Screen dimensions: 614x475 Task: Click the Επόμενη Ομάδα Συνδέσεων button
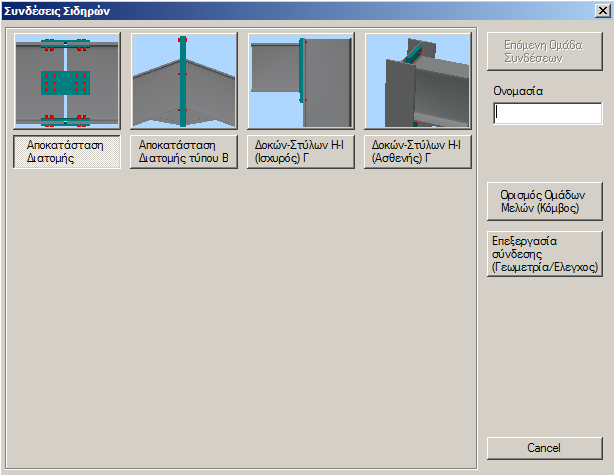point(545,51)
